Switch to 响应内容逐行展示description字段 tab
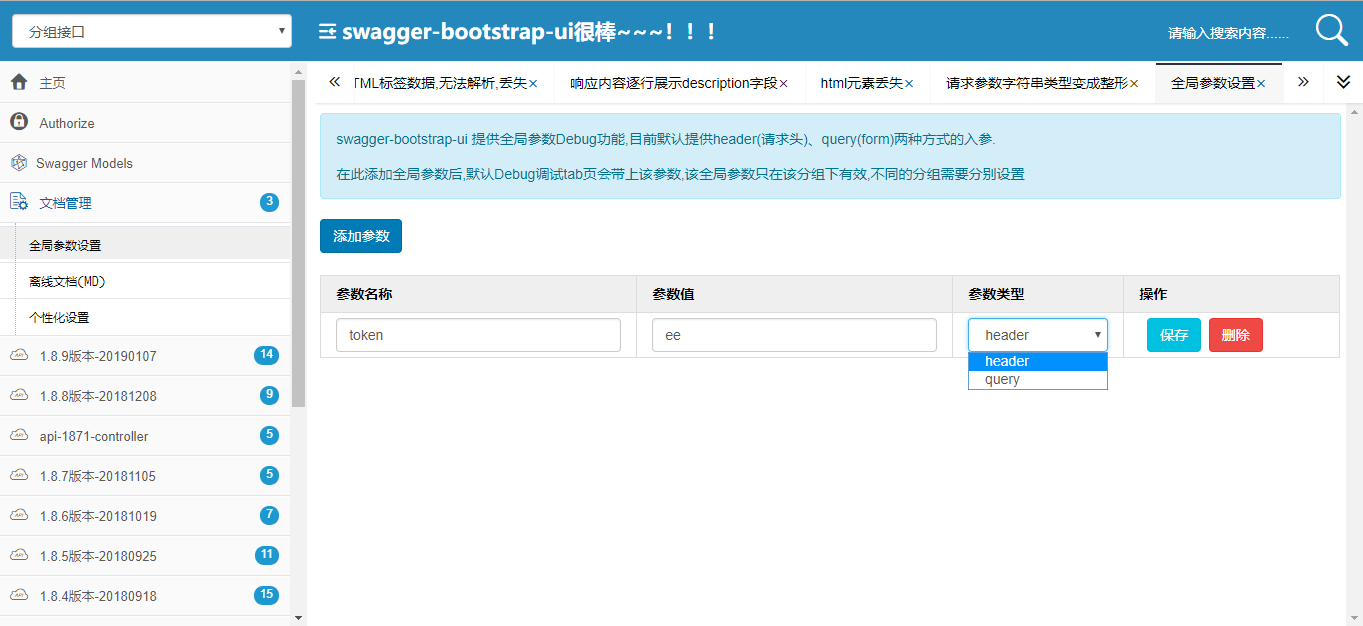Screen dimensions: 1363x626 tap(673, 83)
